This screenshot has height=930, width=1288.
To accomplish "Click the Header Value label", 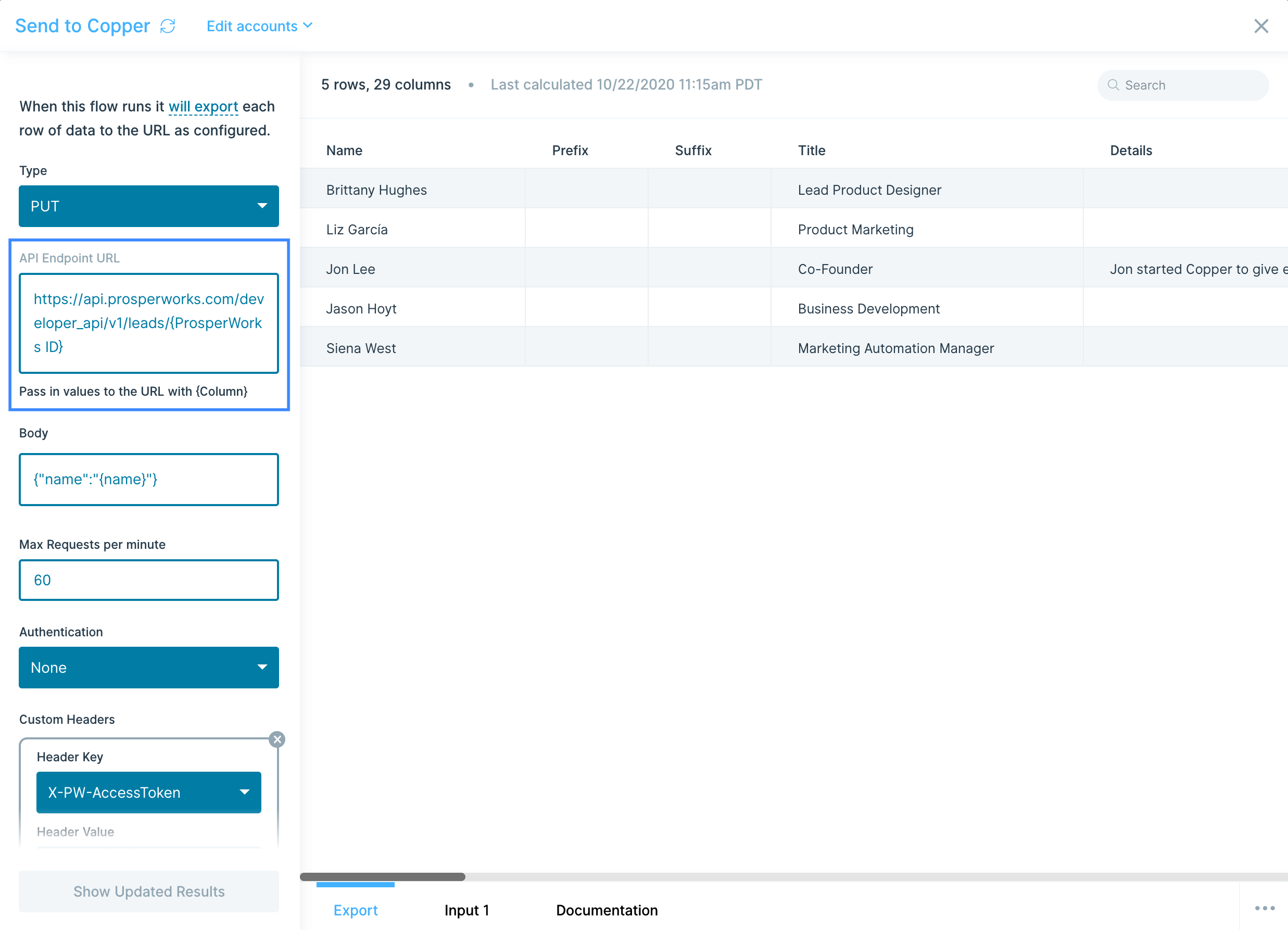I will [75, 832].
